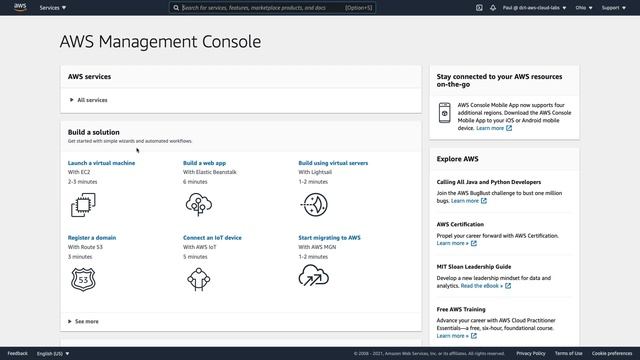The image size is (640, 360).
Task: Open the notifications bell icon
Action: click(493, 8)
